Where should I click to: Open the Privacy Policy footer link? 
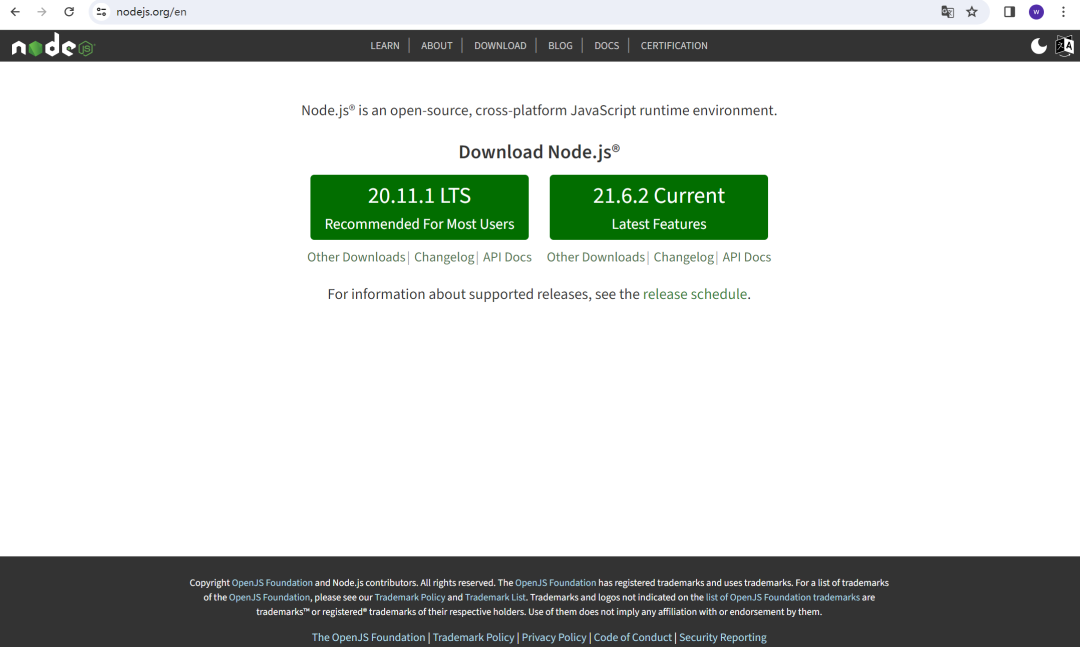coord(554,637)
